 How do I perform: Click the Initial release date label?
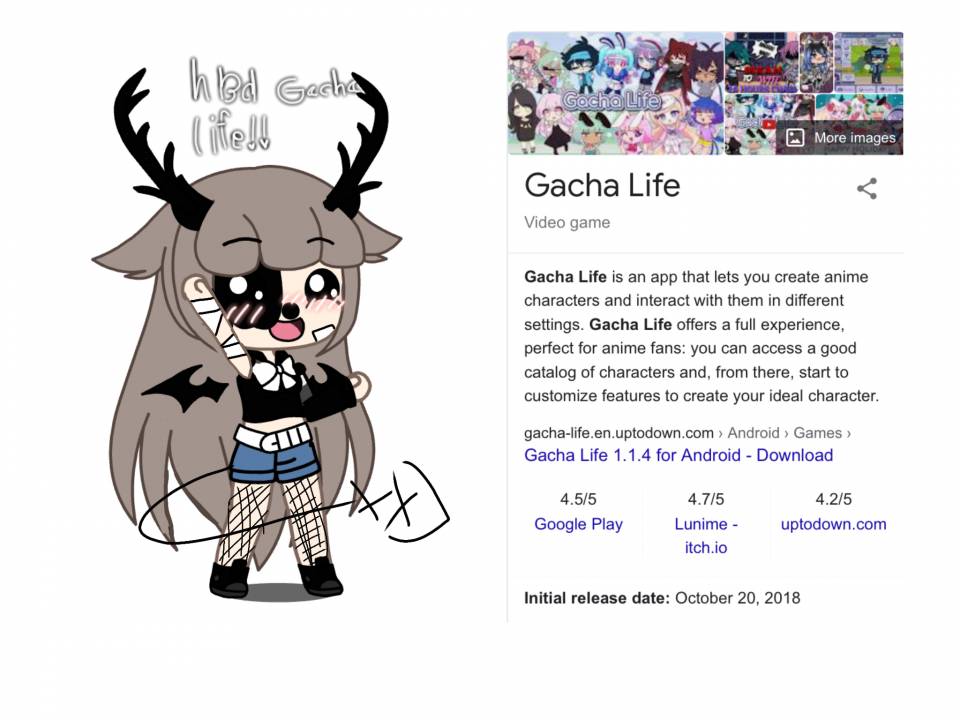pyautogui.click(x=597, y=598)
